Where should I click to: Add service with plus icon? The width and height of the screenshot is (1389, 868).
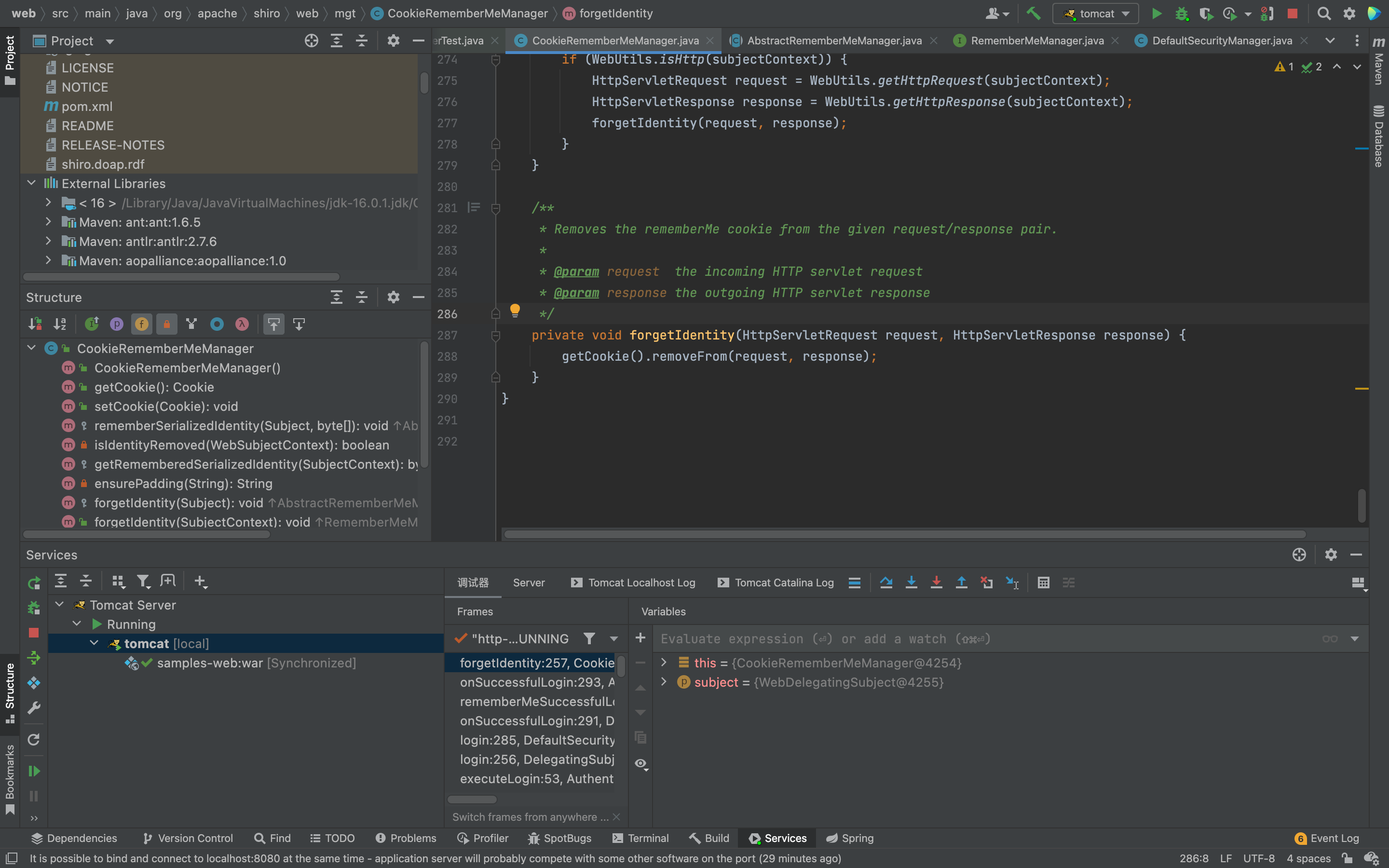pos(200,582)
